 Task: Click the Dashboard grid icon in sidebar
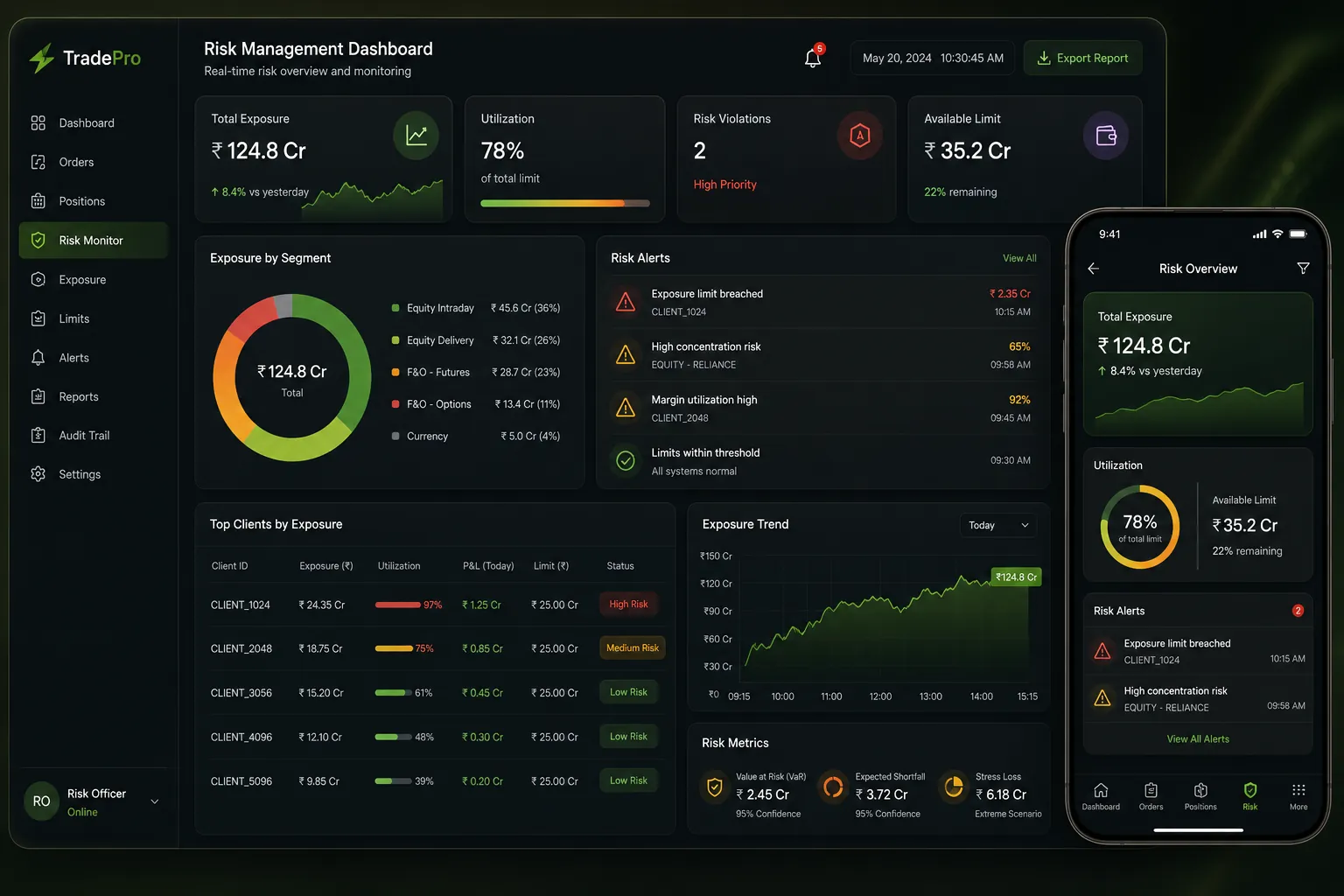pyautogui.click(x=38, y=122)
